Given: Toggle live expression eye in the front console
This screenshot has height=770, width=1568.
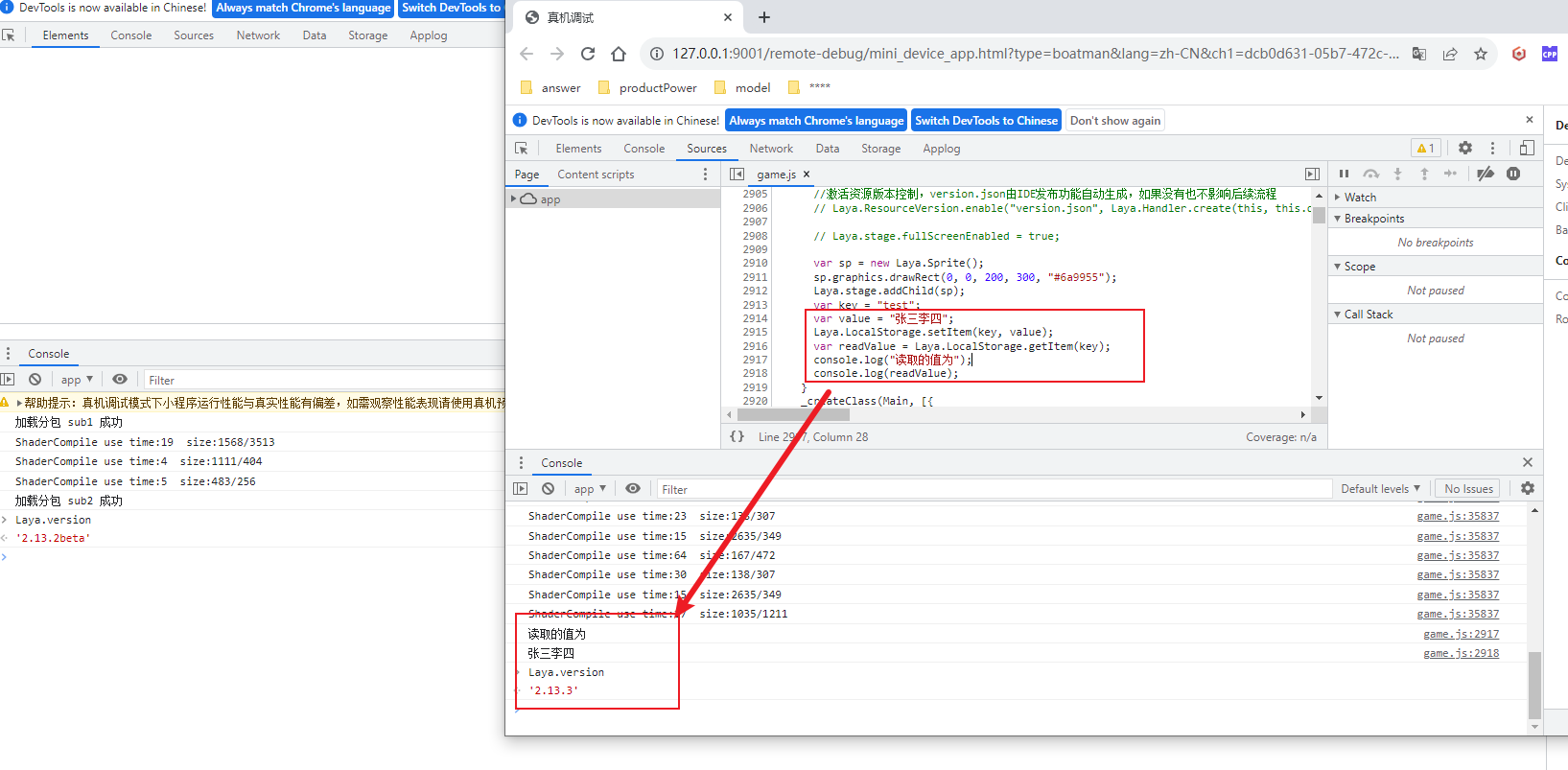Looking at the screenshot, I should coord(633,489).
